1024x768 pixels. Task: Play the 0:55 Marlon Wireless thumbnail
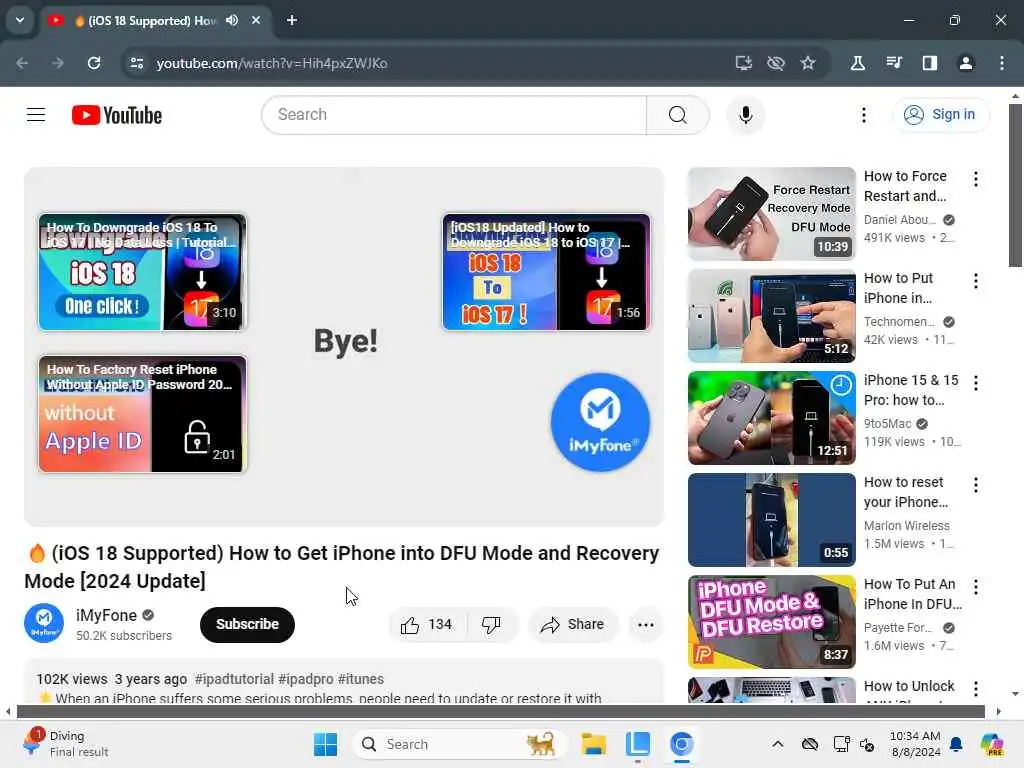pos(771,519)
